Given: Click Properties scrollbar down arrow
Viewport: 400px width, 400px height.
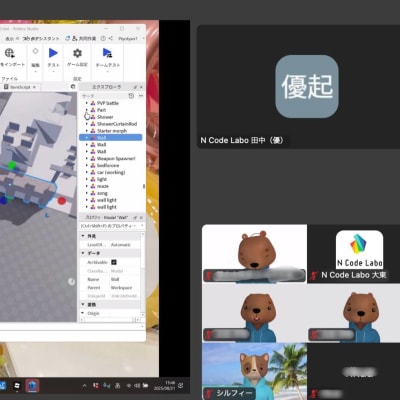Looking at the screenshot, I should click(x=143, y=314).
